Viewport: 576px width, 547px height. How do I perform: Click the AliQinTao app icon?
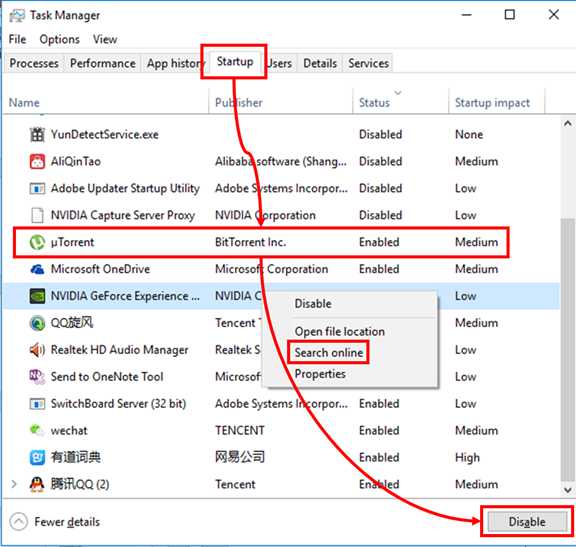pos(37,161)
